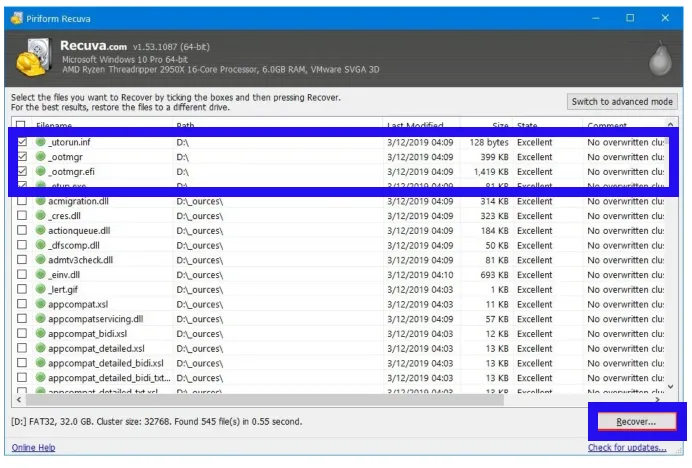The image size is (692, 468).
Task: Select the acmigration.dll filename row
Action: [x=79, y=201]
